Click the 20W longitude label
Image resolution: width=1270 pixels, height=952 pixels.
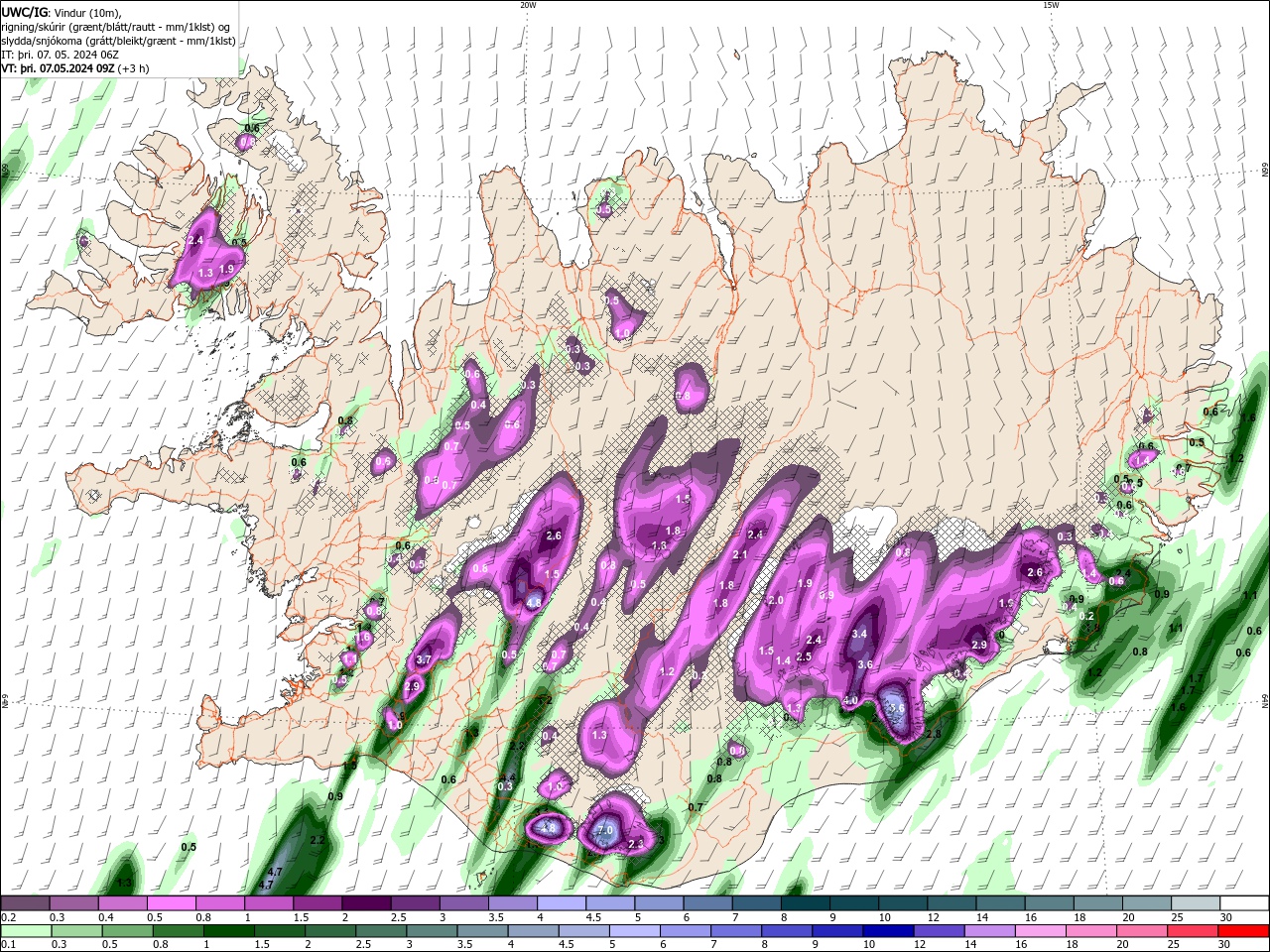[528, 5]
